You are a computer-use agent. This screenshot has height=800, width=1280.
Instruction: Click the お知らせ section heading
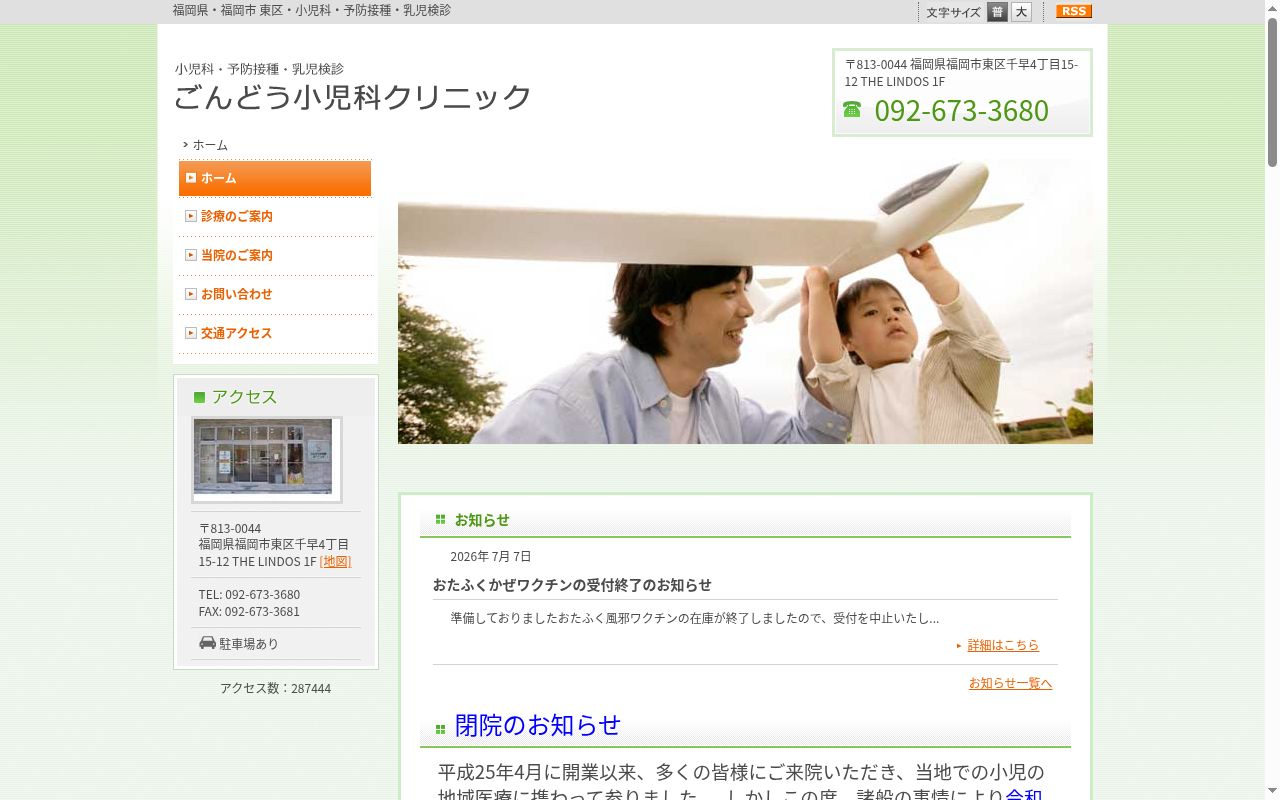tap(482, 520)
